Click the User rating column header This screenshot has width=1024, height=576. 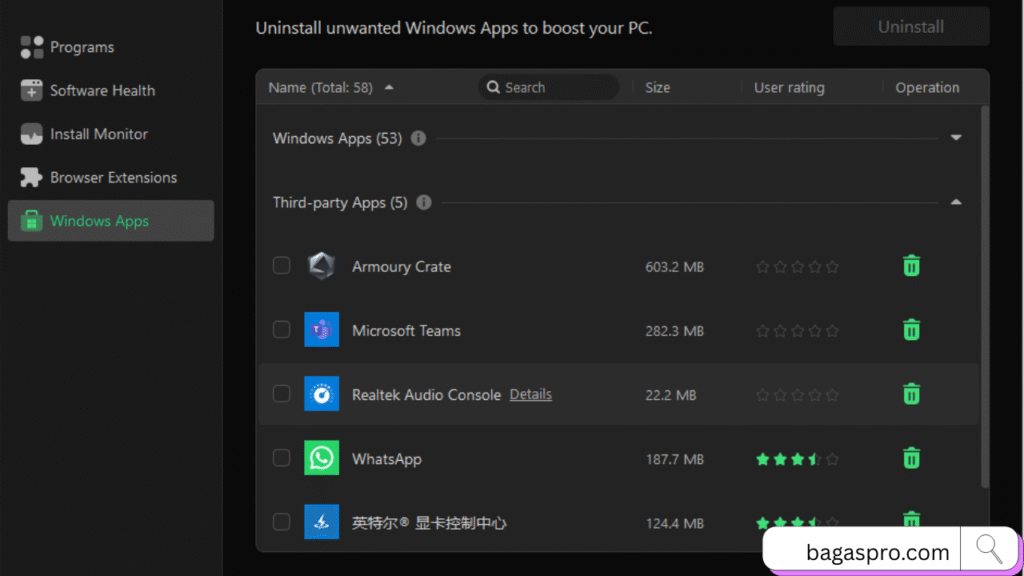coord(789,87)
